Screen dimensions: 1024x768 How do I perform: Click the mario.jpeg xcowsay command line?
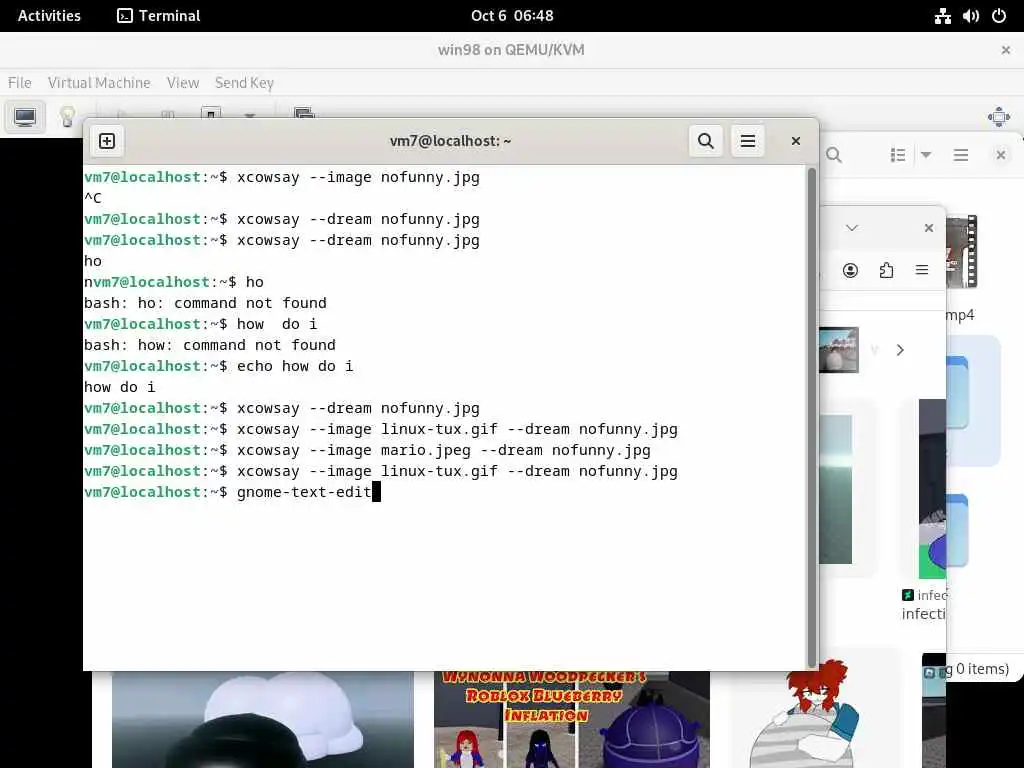click(367, 451)
